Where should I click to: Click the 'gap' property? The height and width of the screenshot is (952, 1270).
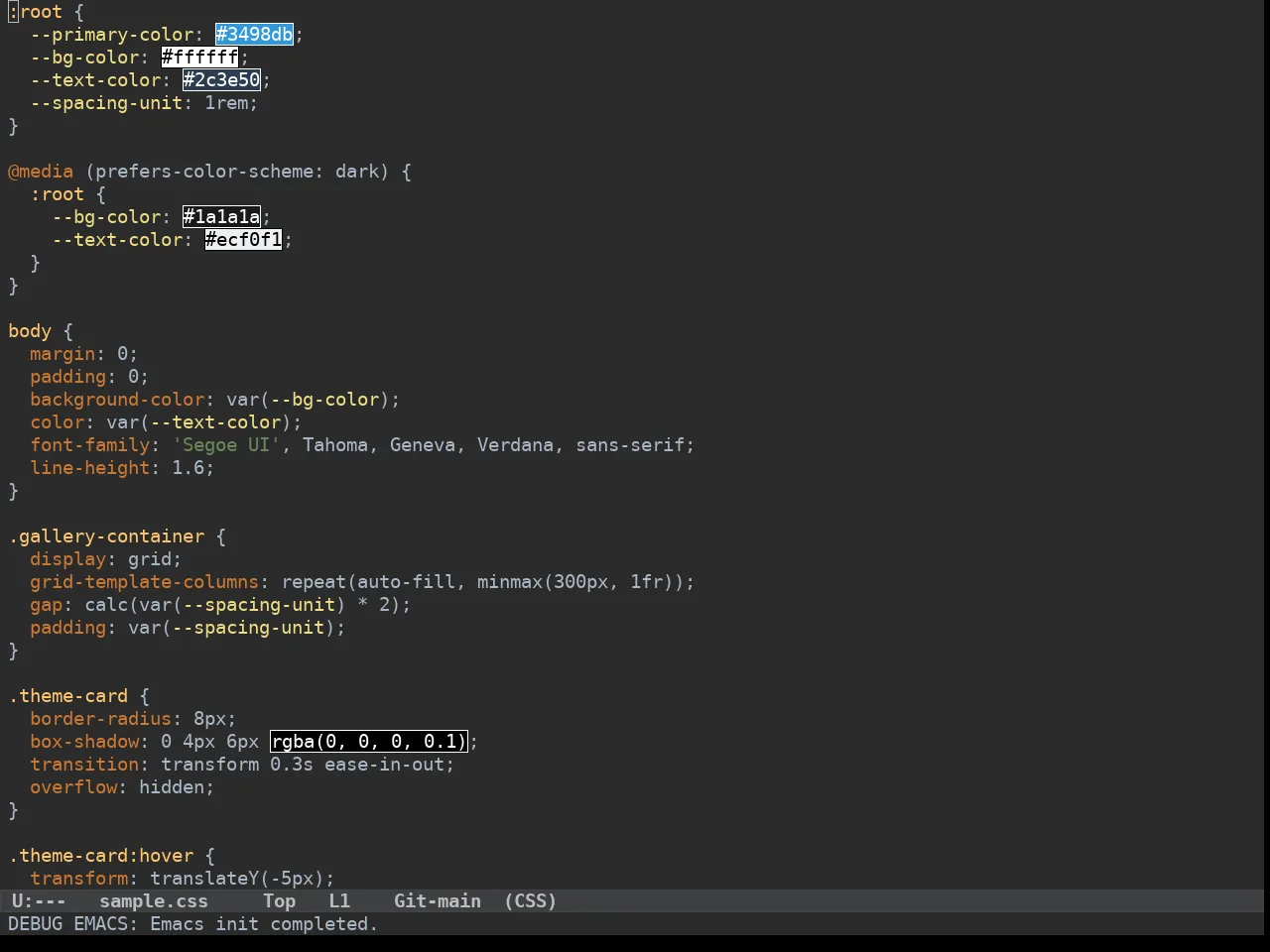(47, 605)
